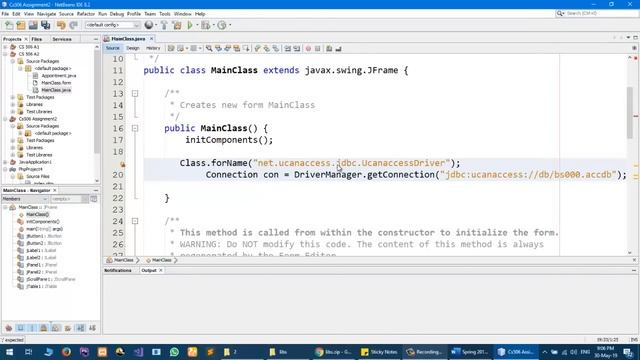Click the Debug Project toolbar icon

click(x=205, y=25)
